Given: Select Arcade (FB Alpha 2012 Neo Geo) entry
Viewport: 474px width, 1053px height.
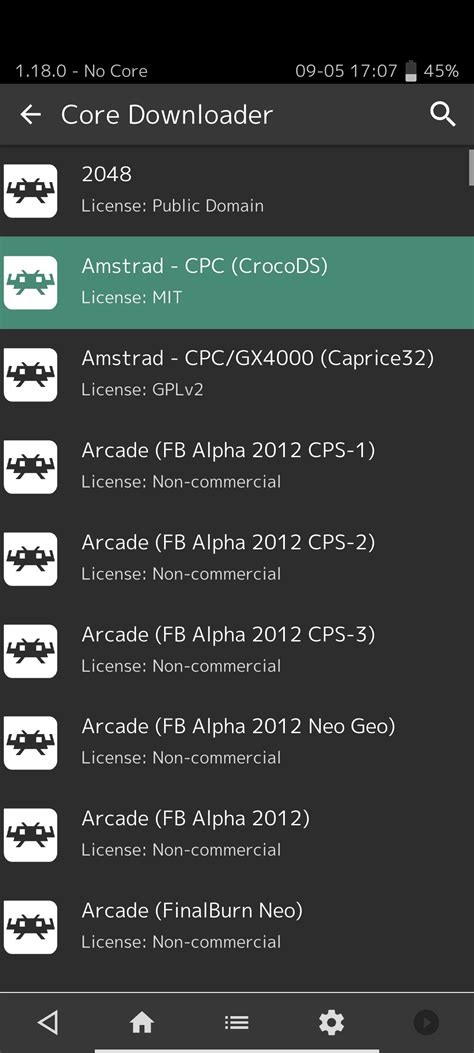Looking at the screenshot, I should 237,743.
